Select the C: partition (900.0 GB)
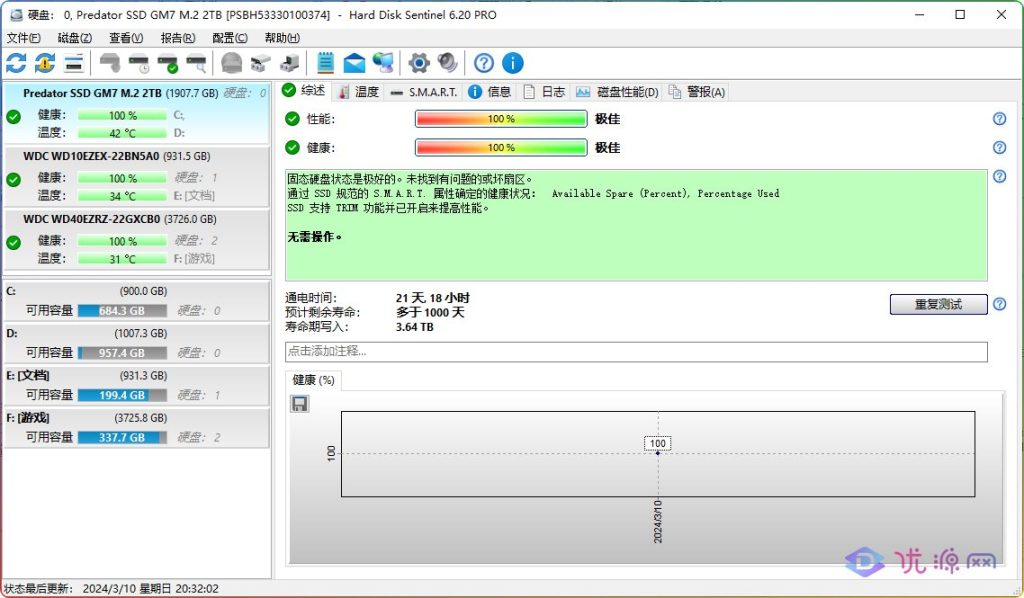This screenshot has width=1024, height=598. (136, 301)
